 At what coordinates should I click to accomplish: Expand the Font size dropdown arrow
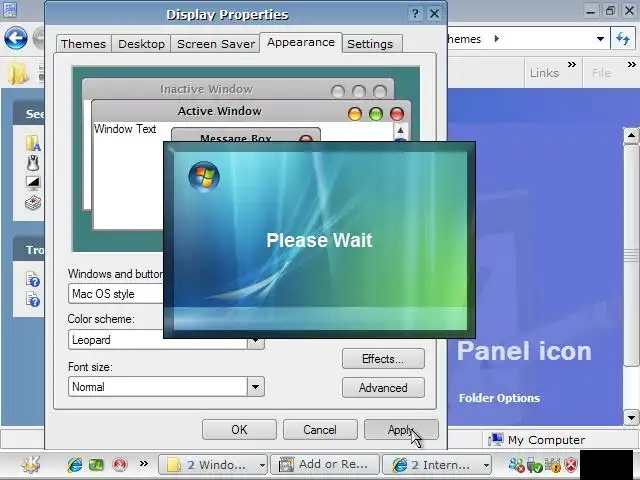coord(256,387)
